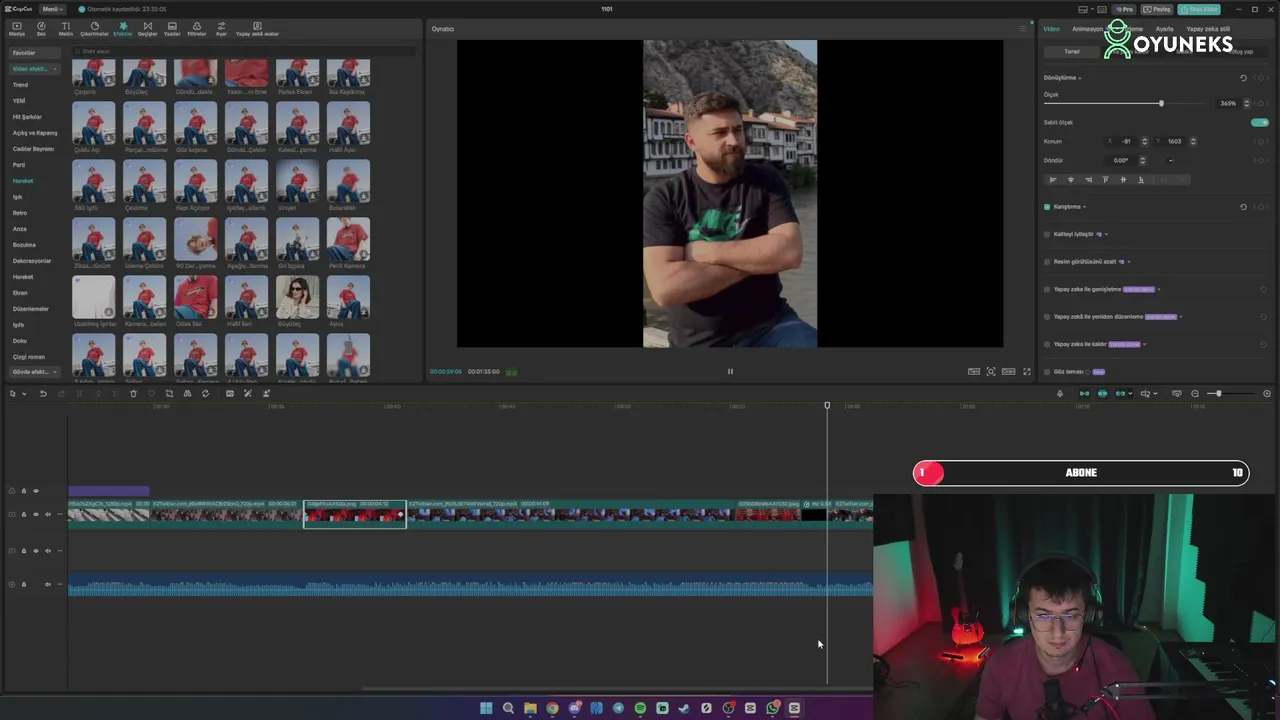
Task: Select the Hit Şarkılar category
Action: (x=27, y=117)
